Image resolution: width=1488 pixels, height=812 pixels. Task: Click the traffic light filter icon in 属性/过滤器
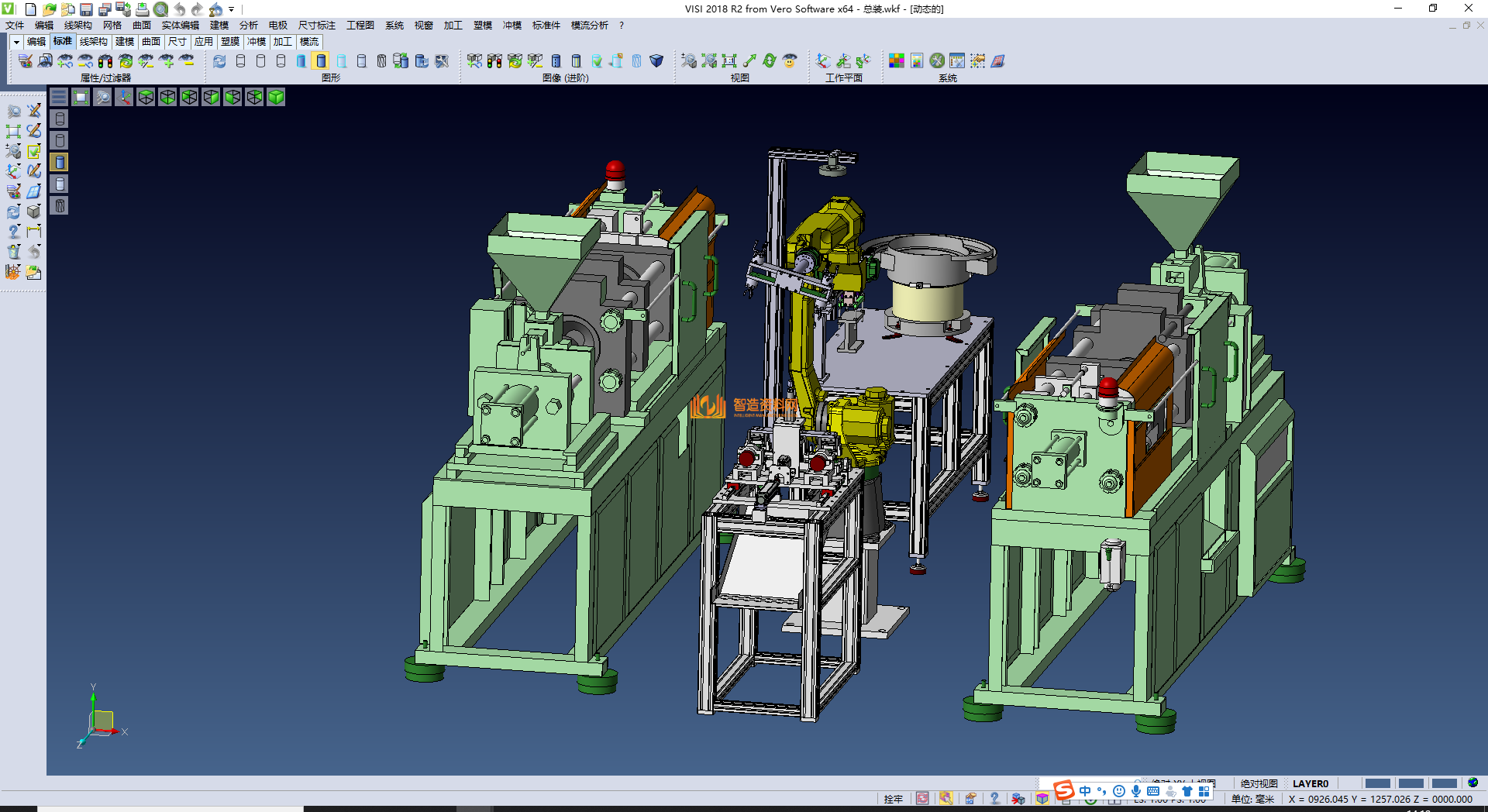coord(105,60)
